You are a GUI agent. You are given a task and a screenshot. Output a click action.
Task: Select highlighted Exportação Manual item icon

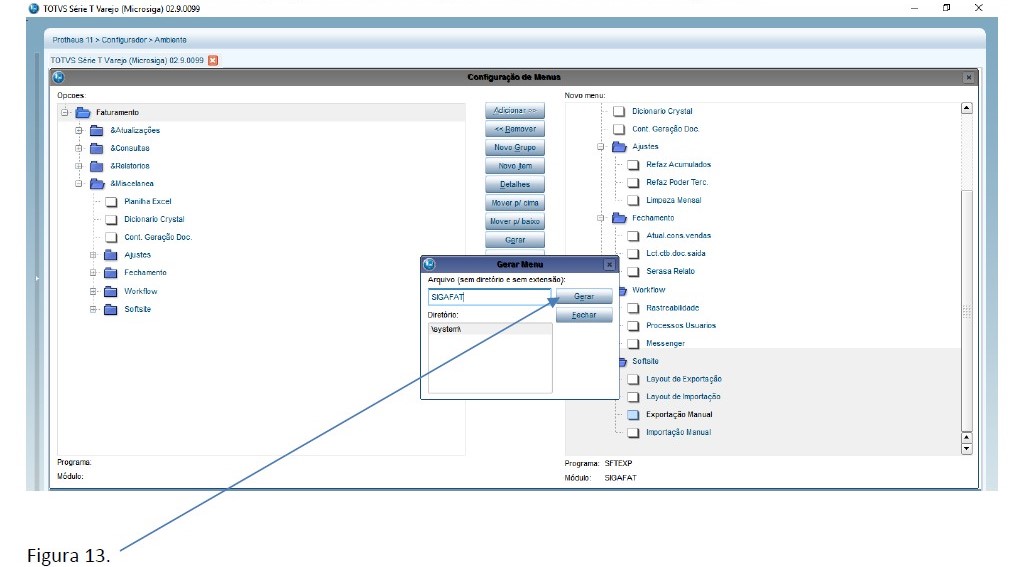pos(633,415)
